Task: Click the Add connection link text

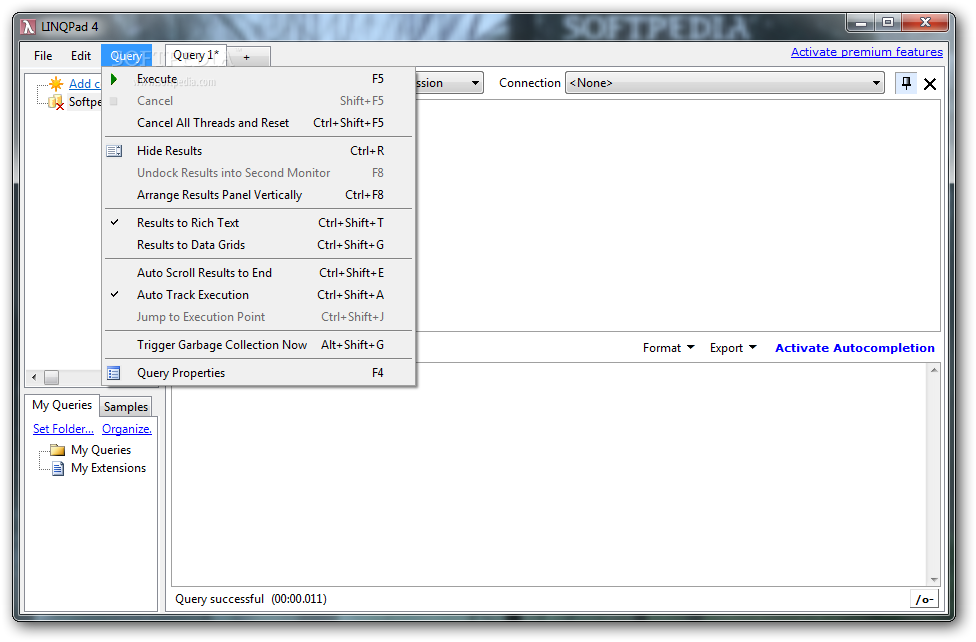Action: [x=85, y=83]
